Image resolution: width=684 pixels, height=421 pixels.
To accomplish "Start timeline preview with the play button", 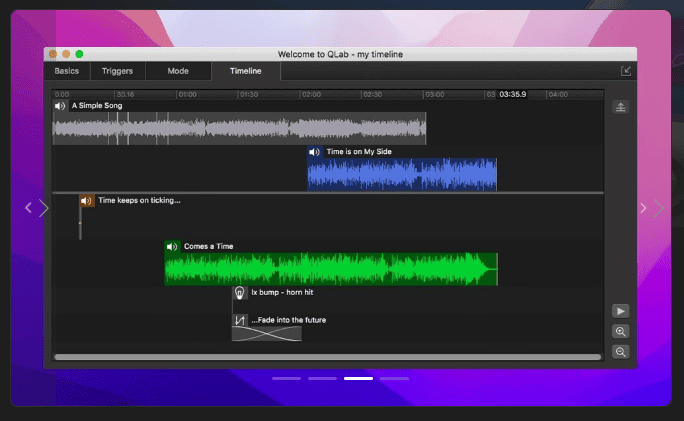I will click(621, 311).
